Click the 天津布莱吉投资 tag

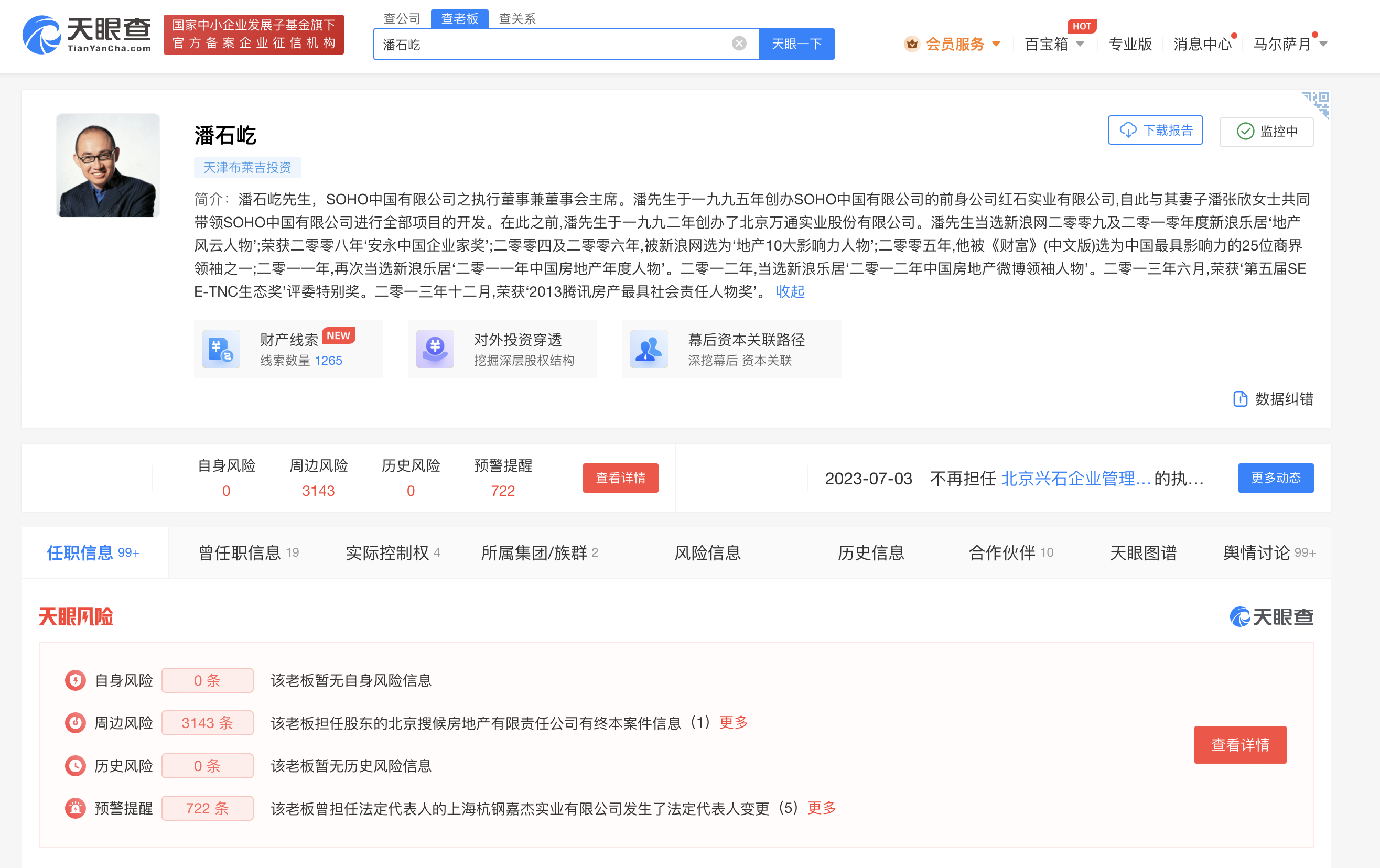click(247, 167)
